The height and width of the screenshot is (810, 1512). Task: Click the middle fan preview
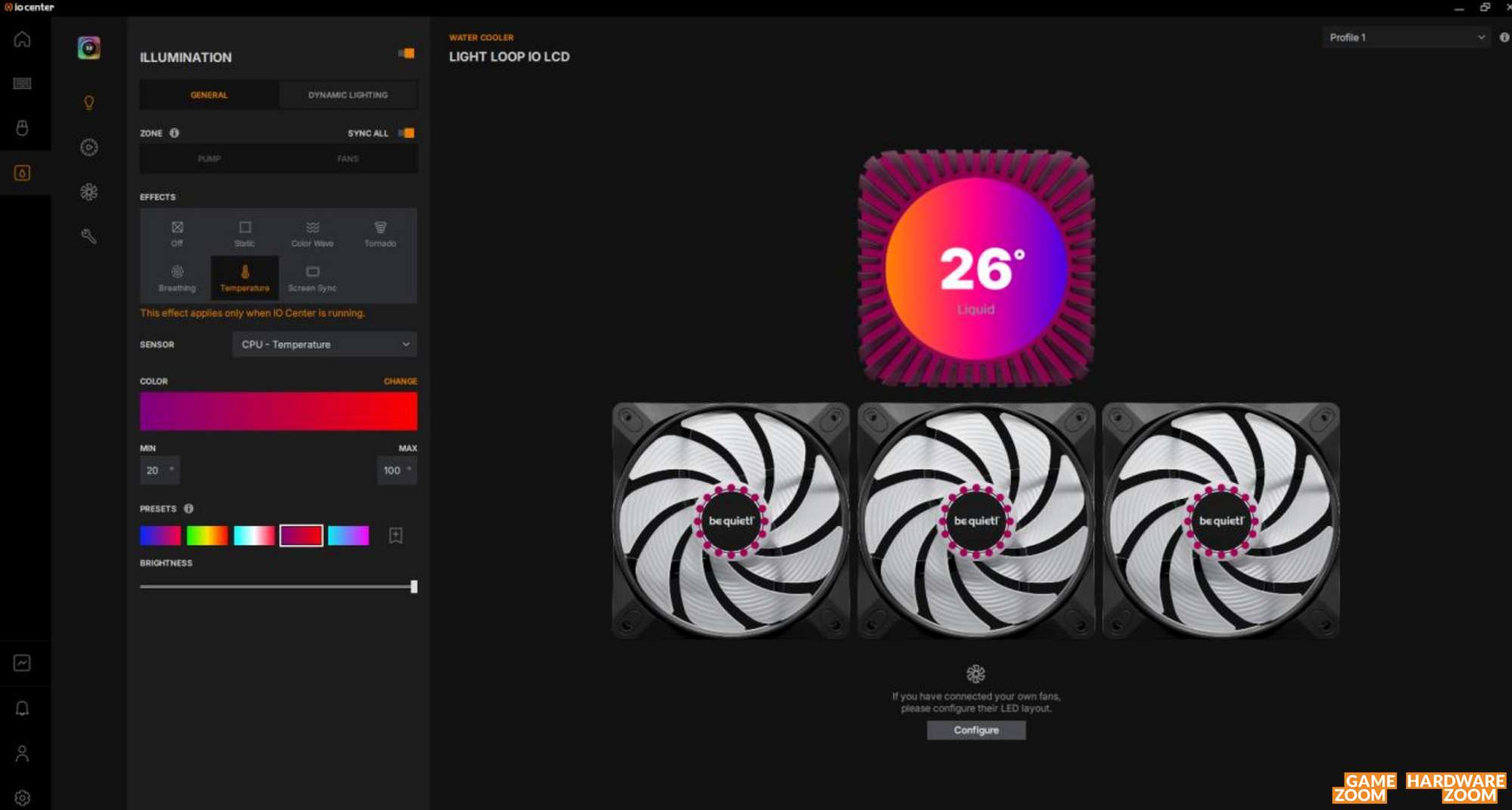pyautogui.click(x=976, y=520)
